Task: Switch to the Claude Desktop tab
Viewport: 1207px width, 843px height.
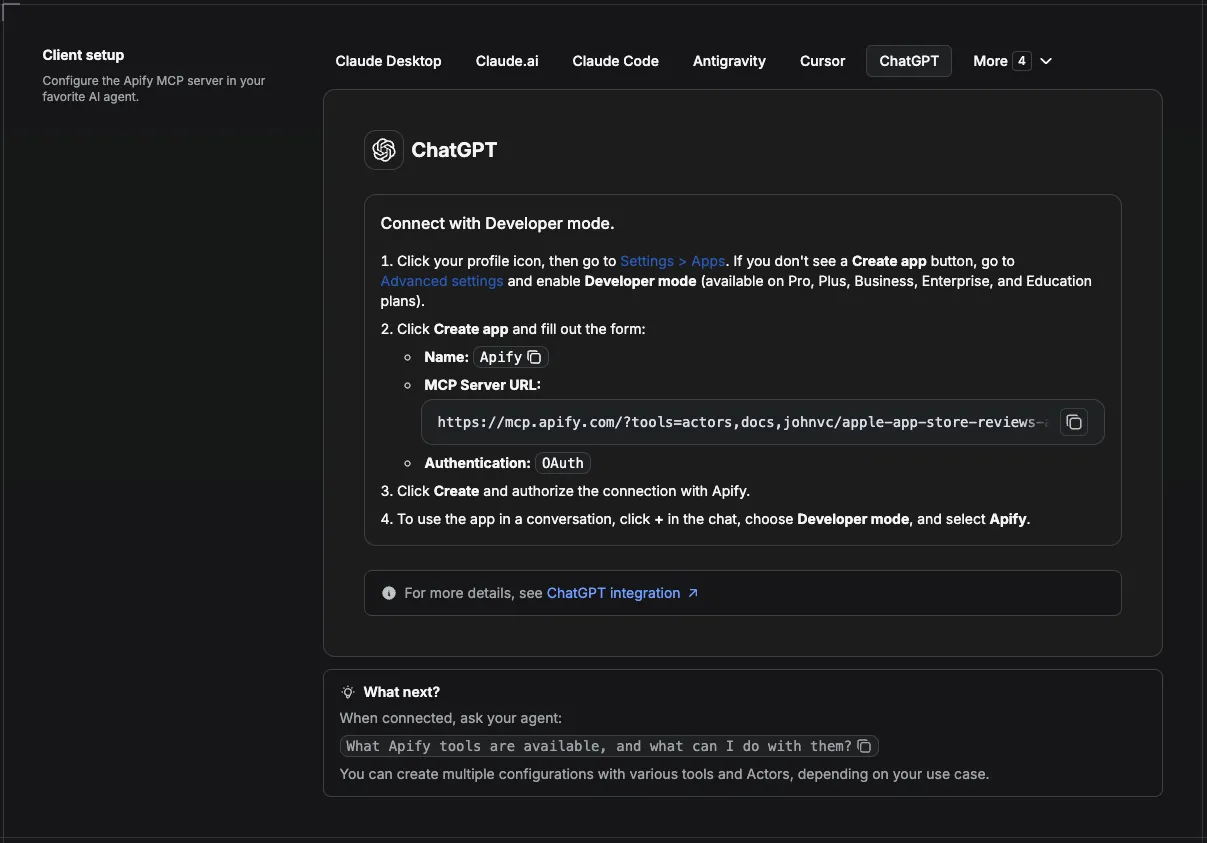Action: point(388,61)
